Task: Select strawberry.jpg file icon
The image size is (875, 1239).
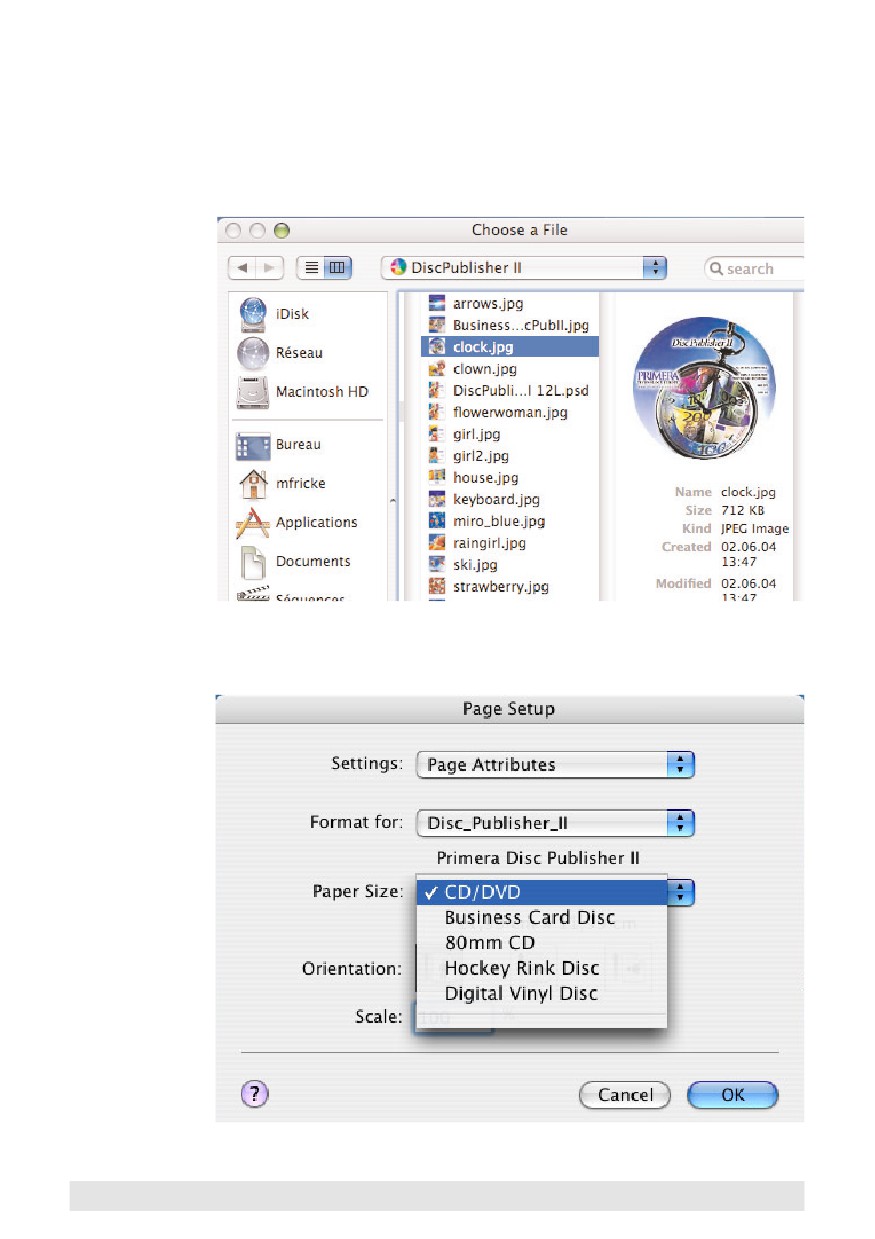Action: [436, 587]
